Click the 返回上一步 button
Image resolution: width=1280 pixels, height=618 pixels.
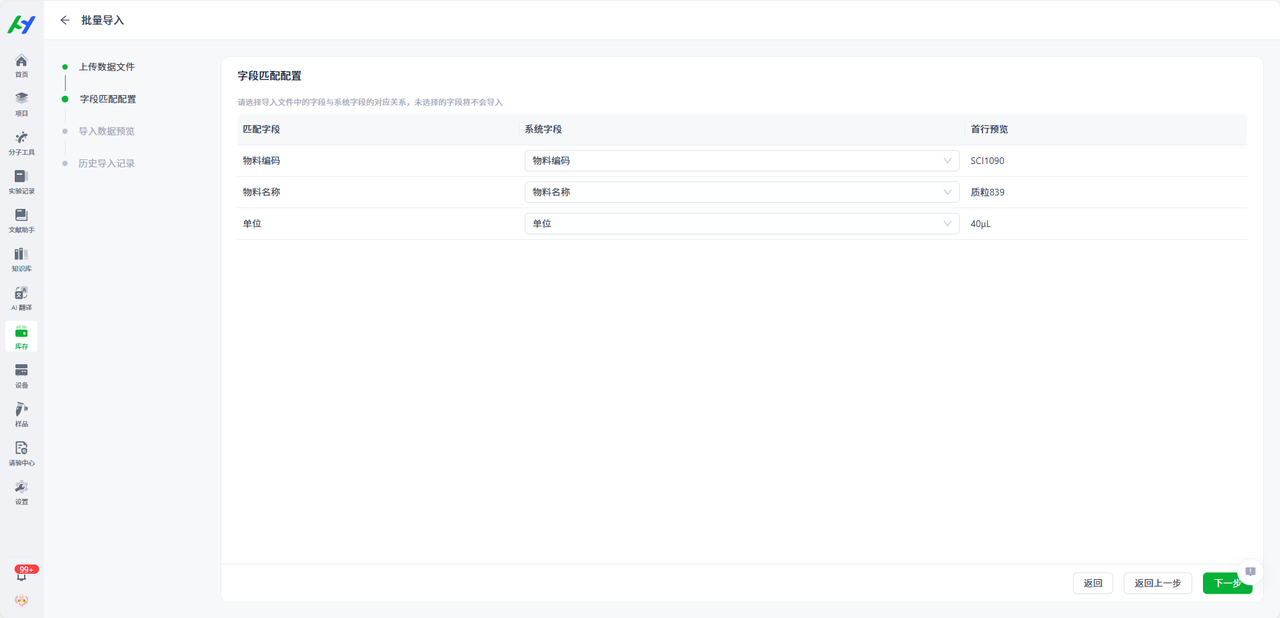1157,583
